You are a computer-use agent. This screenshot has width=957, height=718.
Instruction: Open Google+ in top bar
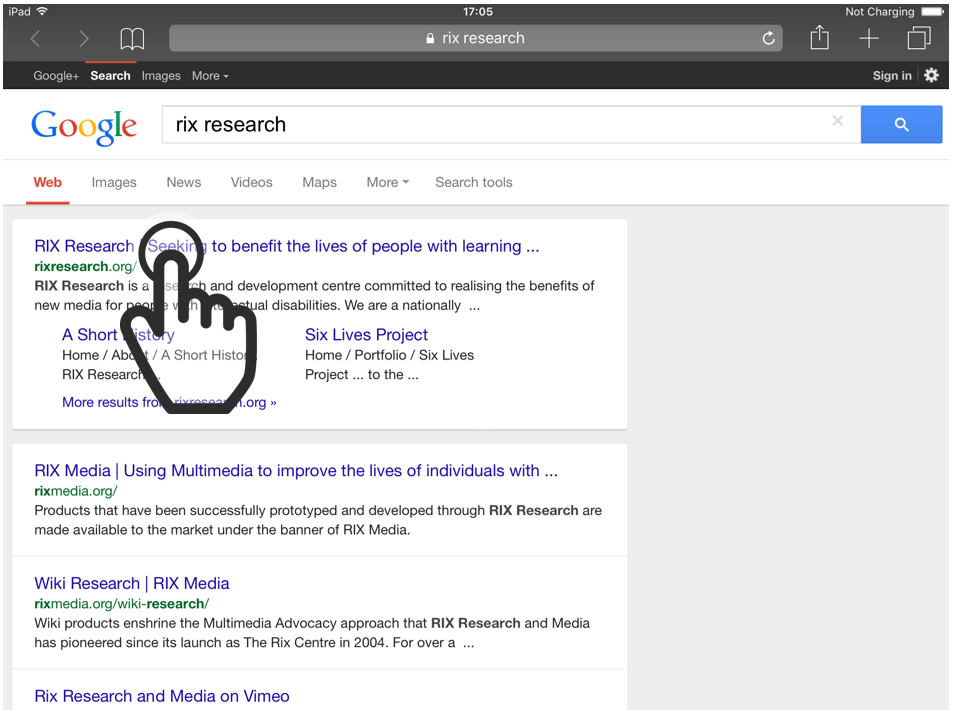pyautogui.click(x=56, y=76)
